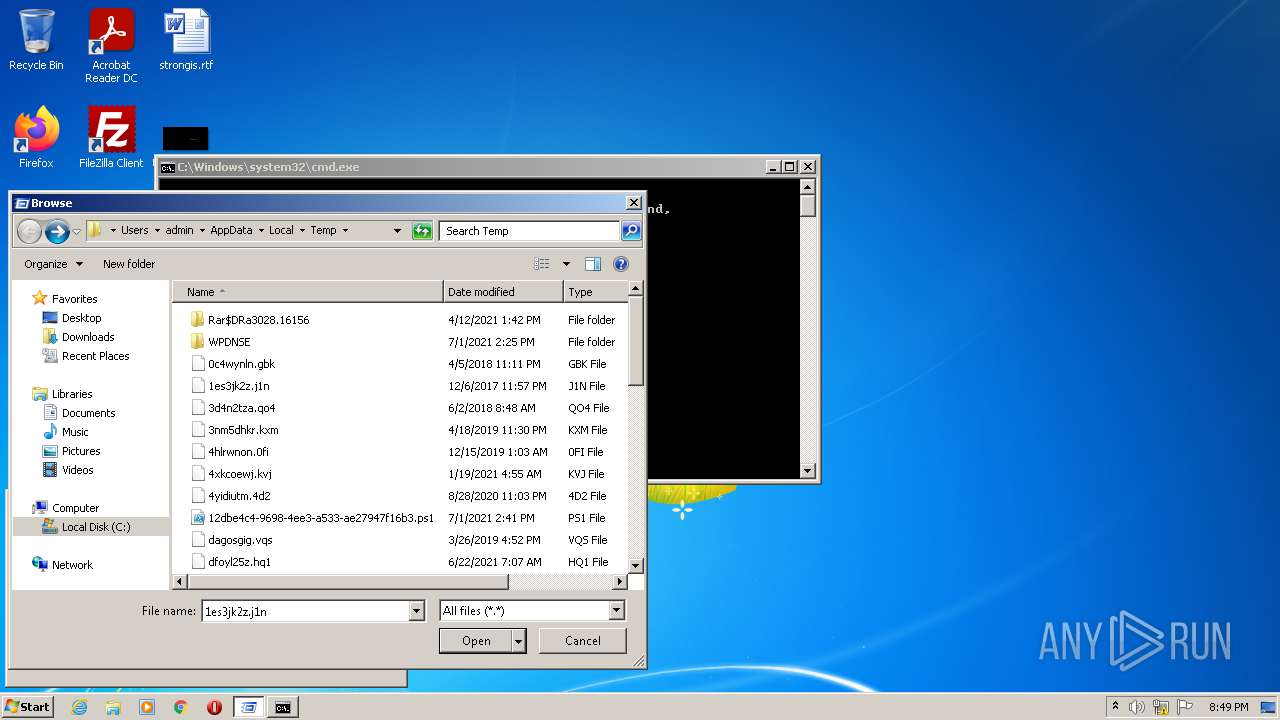Open Windows Explorer from taskbar

pos(113,707)
